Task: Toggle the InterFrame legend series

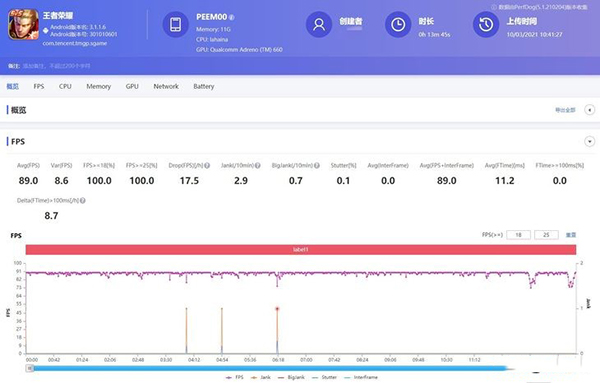Action: [x=361, y=377]
